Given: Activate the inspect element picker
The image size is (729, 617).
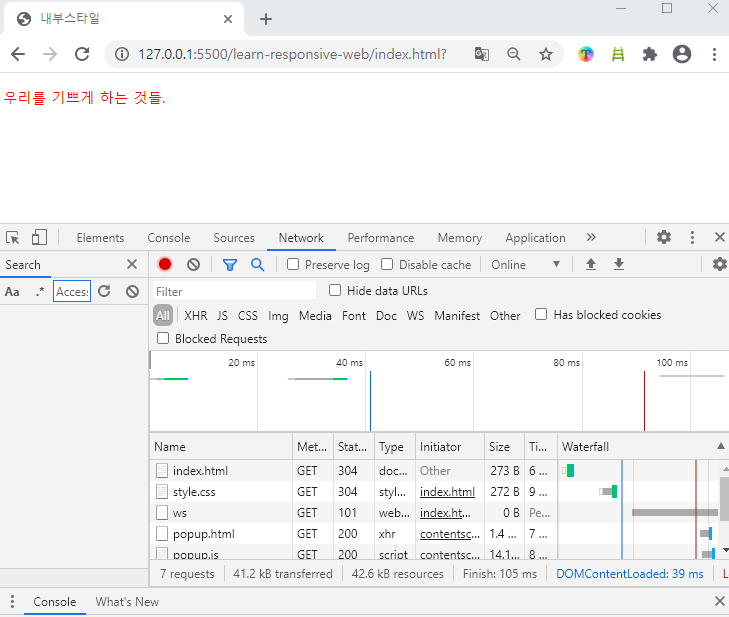Looking at the screenshot, I should [13, 238].
